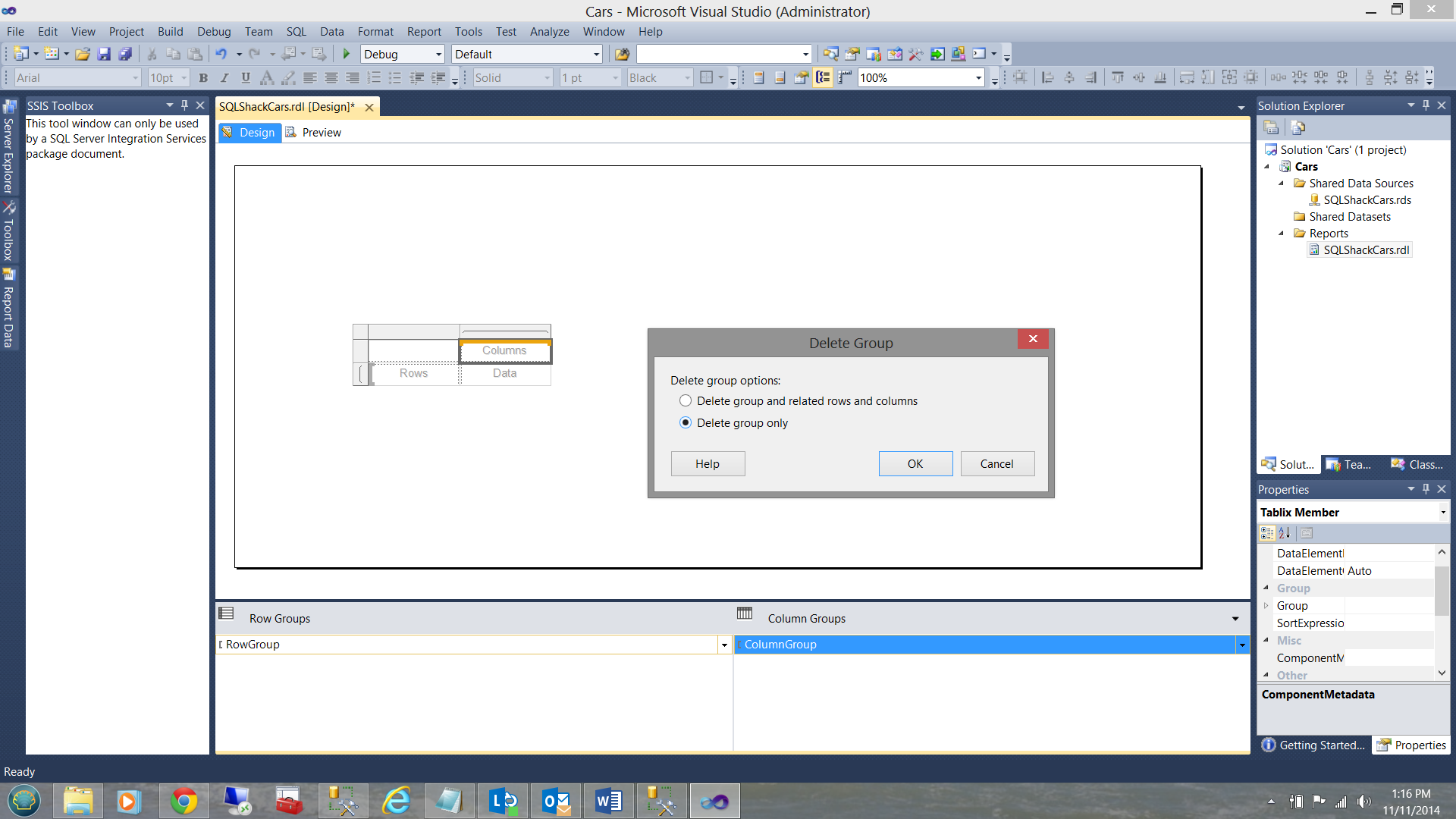Click the Save All icon
Viewport: 1456px width, 819px height.
click(x=125, y=54)
